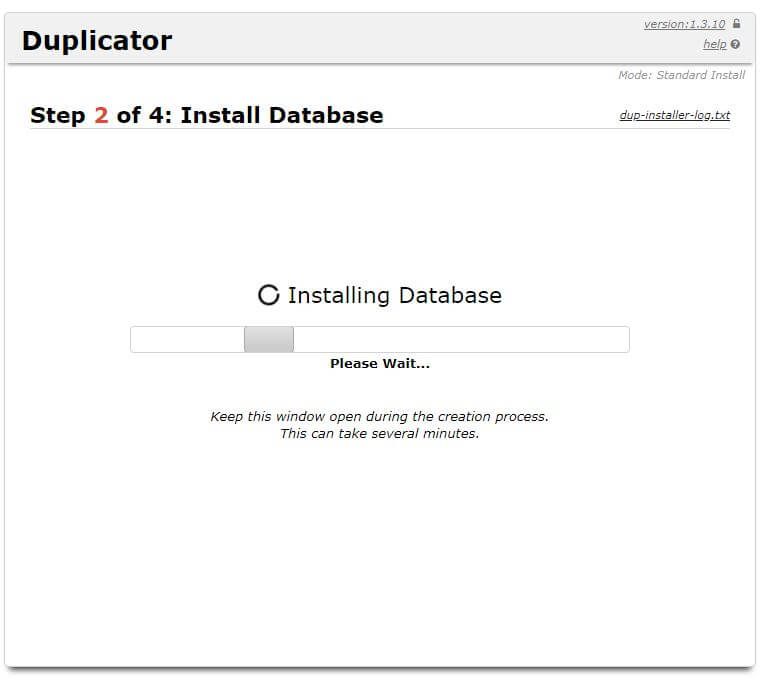Click the 'Installing Database' text
This screenshot has width=766, height=685.
395,296
